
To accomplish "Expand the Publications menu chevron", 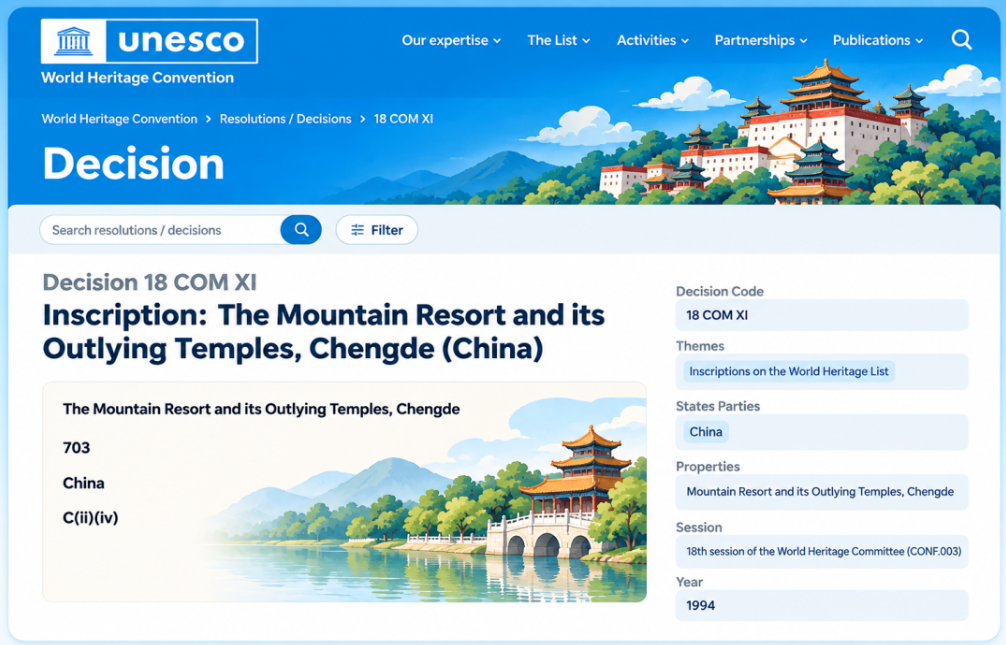I will click(x=919, y=41).
